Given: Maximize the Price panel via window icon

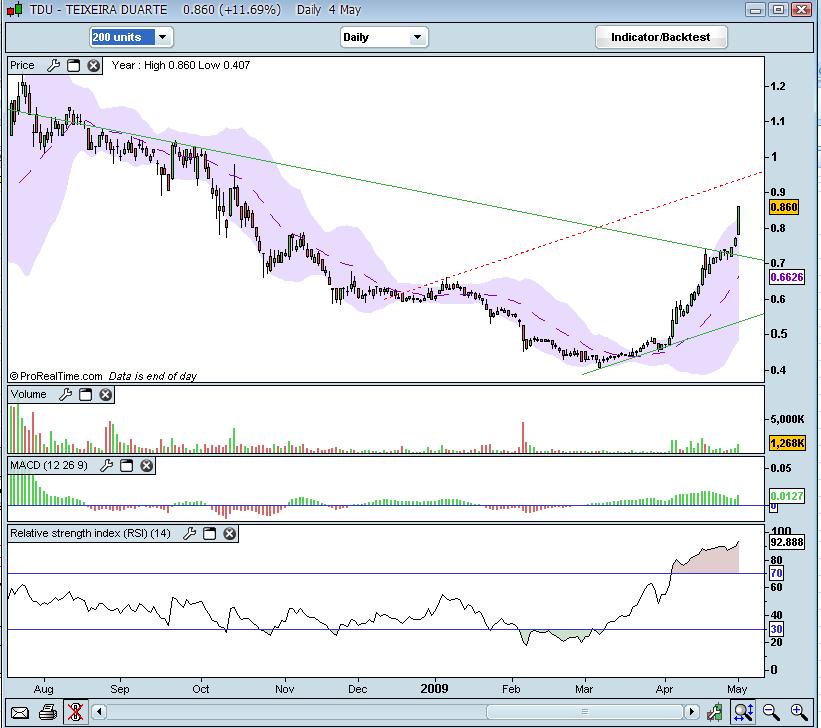Looking at the screenshot, I should click(73, 65).
